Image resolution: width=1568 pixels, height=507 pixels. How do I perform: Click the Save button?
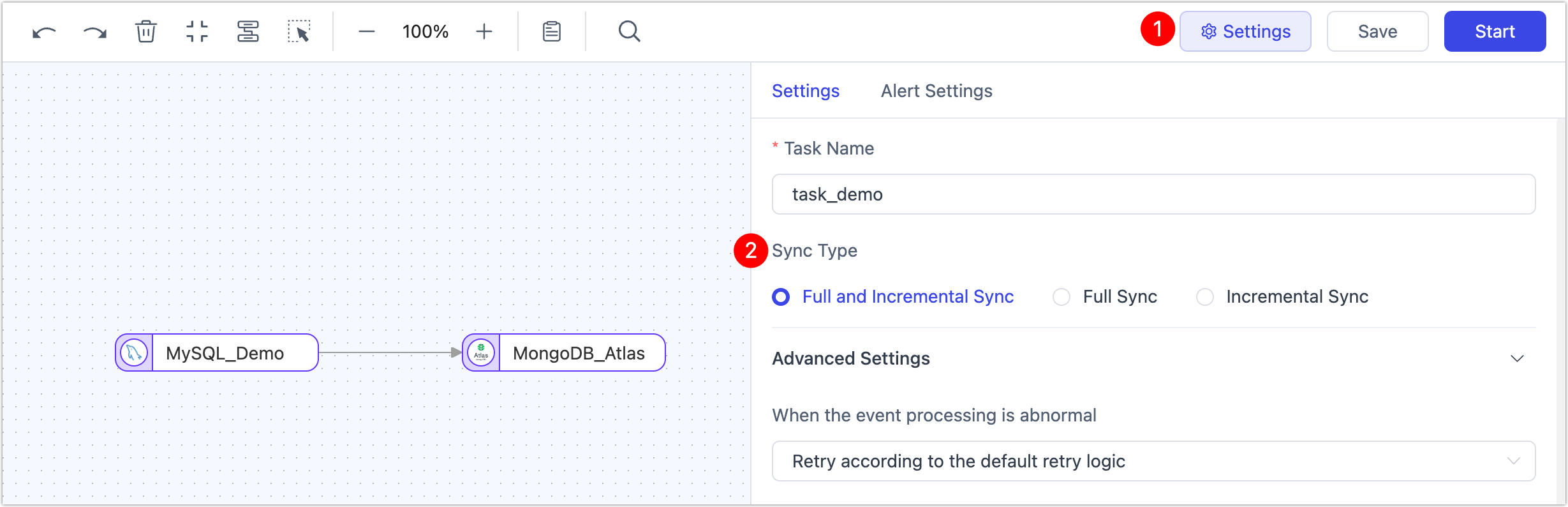tap(1377, 31)
